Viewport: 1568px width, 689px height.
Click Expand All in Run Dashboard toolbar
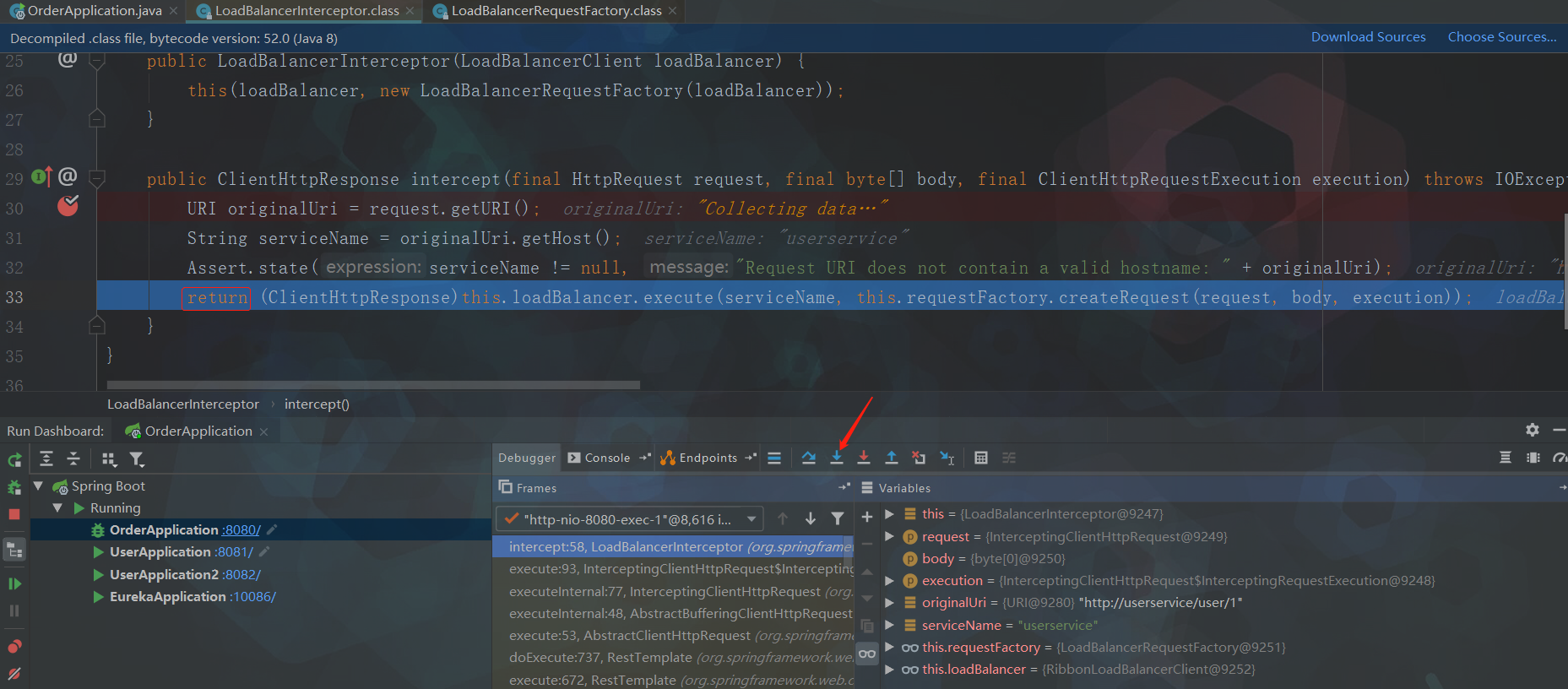click(x=46, y=458)
